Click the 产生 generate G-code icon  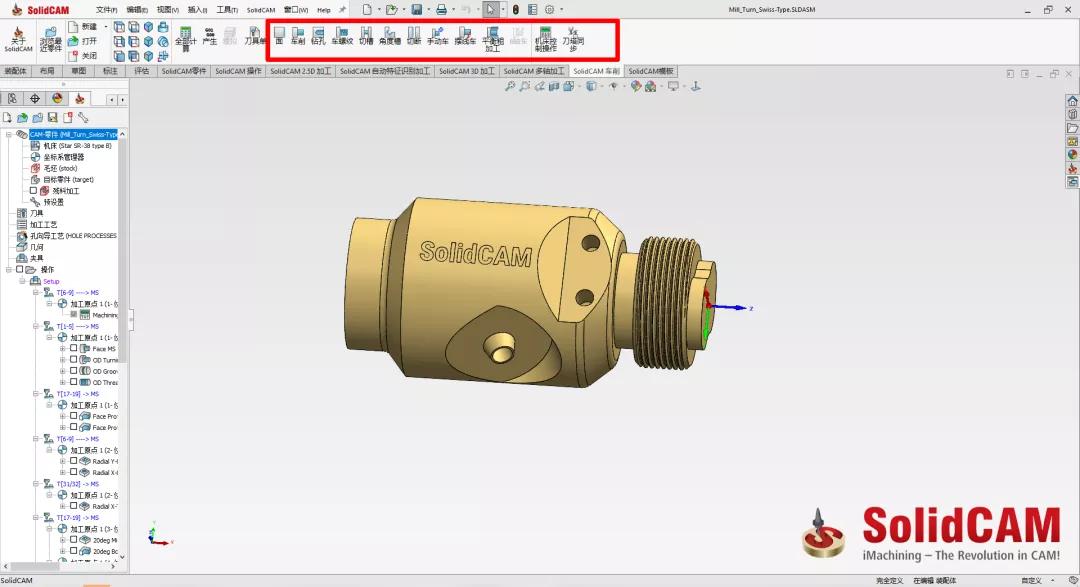[x=209, y=37]
